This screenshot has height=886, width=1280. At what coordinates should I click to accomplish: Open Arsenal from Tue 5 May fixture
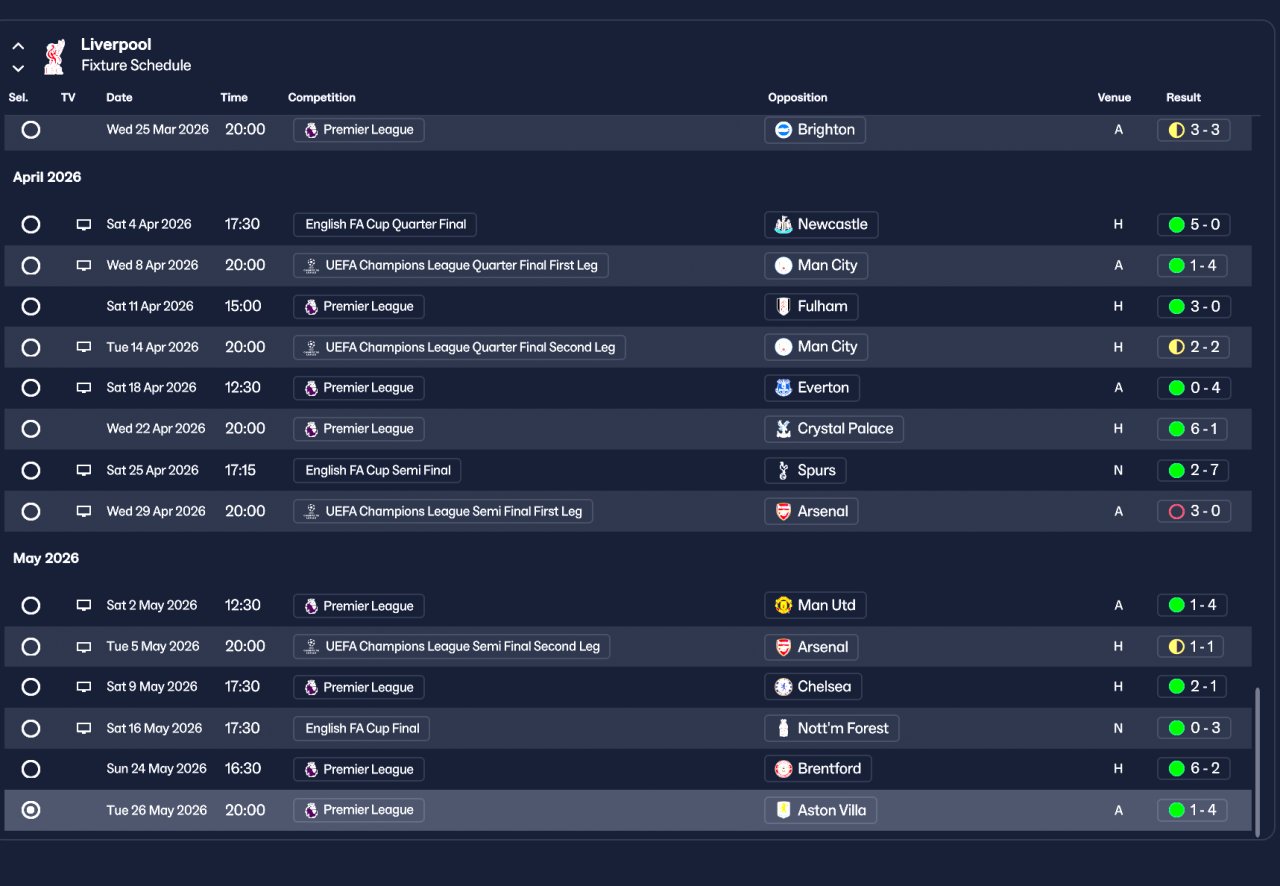(x=811, y=647)
